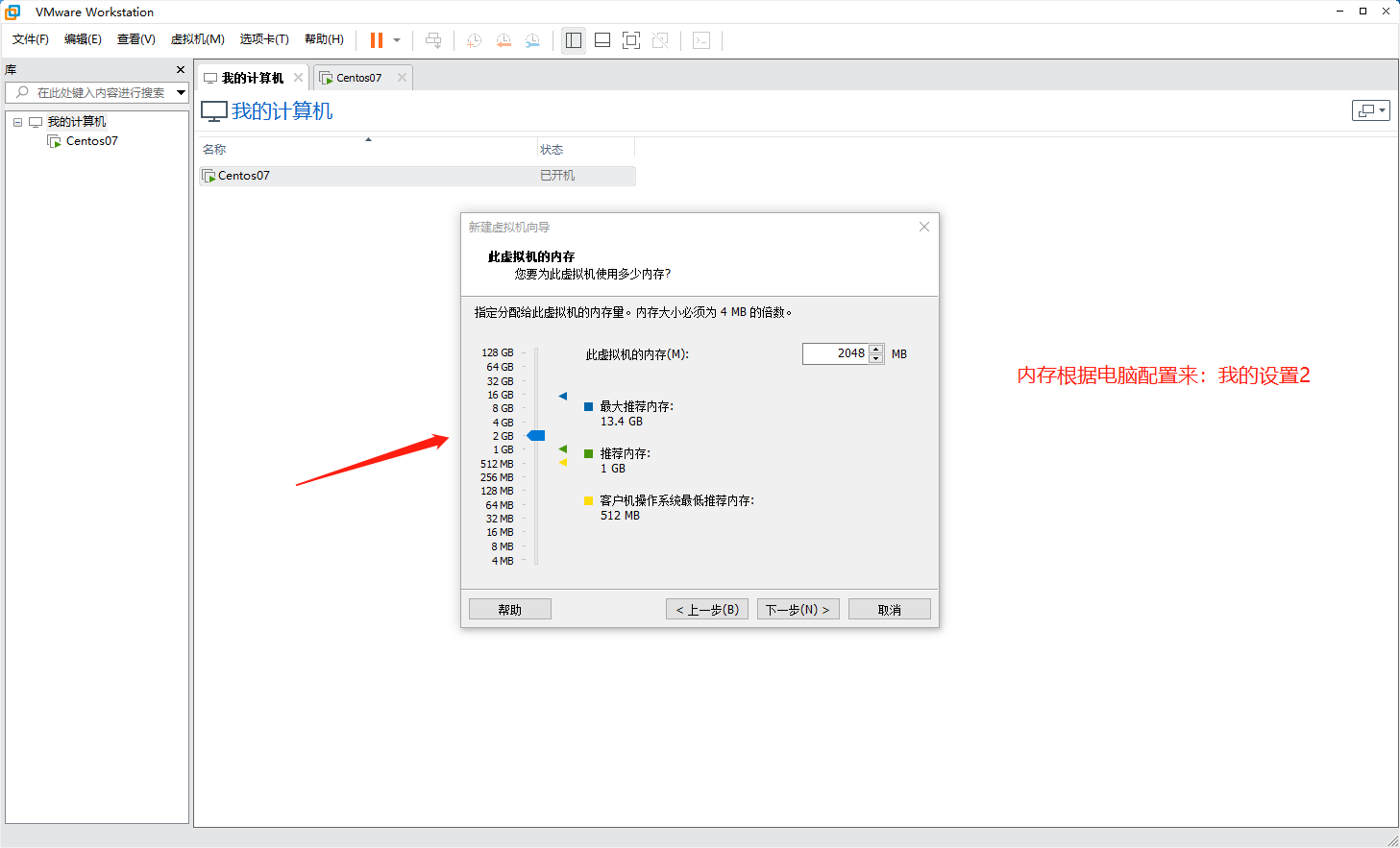1400x848 pixels.
Task: Click the revert to snapshot icon
Action: click(x=504, y=40)
